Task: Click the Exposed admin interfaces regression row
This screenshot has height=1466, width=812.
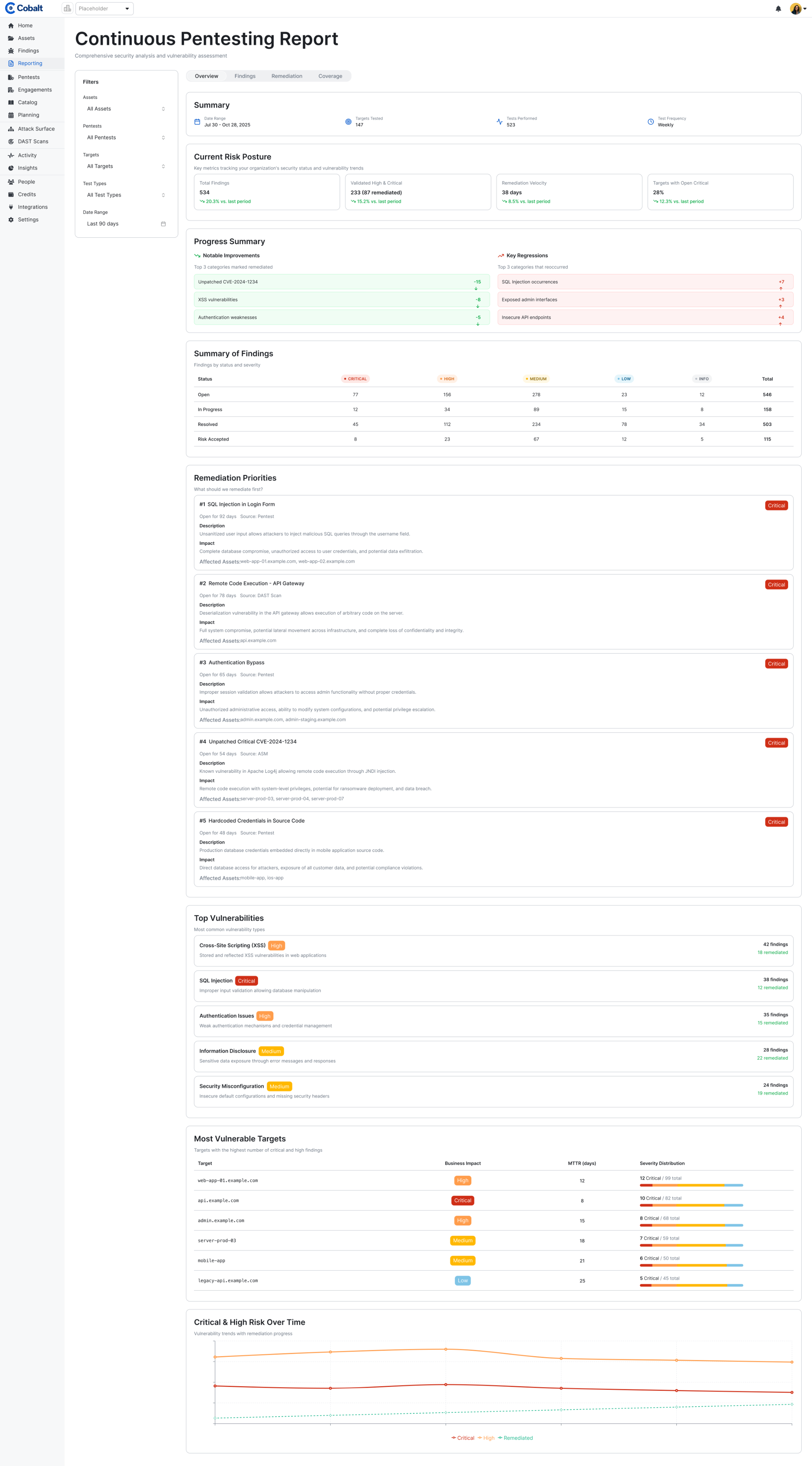Action: pyautogui.click(x=645, y=300)
